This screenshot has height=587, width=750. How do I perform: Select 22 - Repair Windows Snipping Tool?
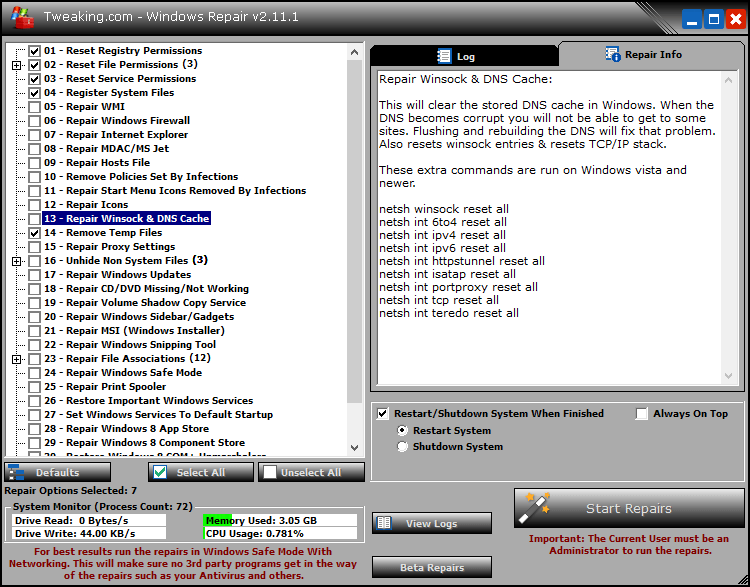click(130, 344)
